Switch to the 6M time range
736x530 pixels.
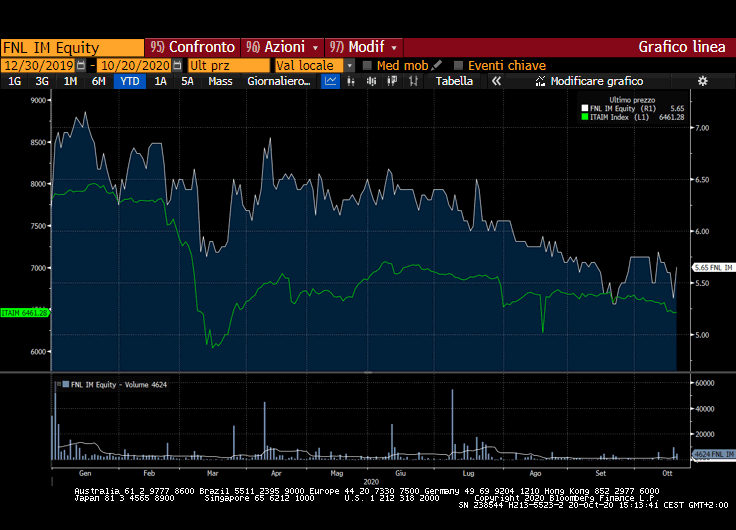[x=98, y=81]
